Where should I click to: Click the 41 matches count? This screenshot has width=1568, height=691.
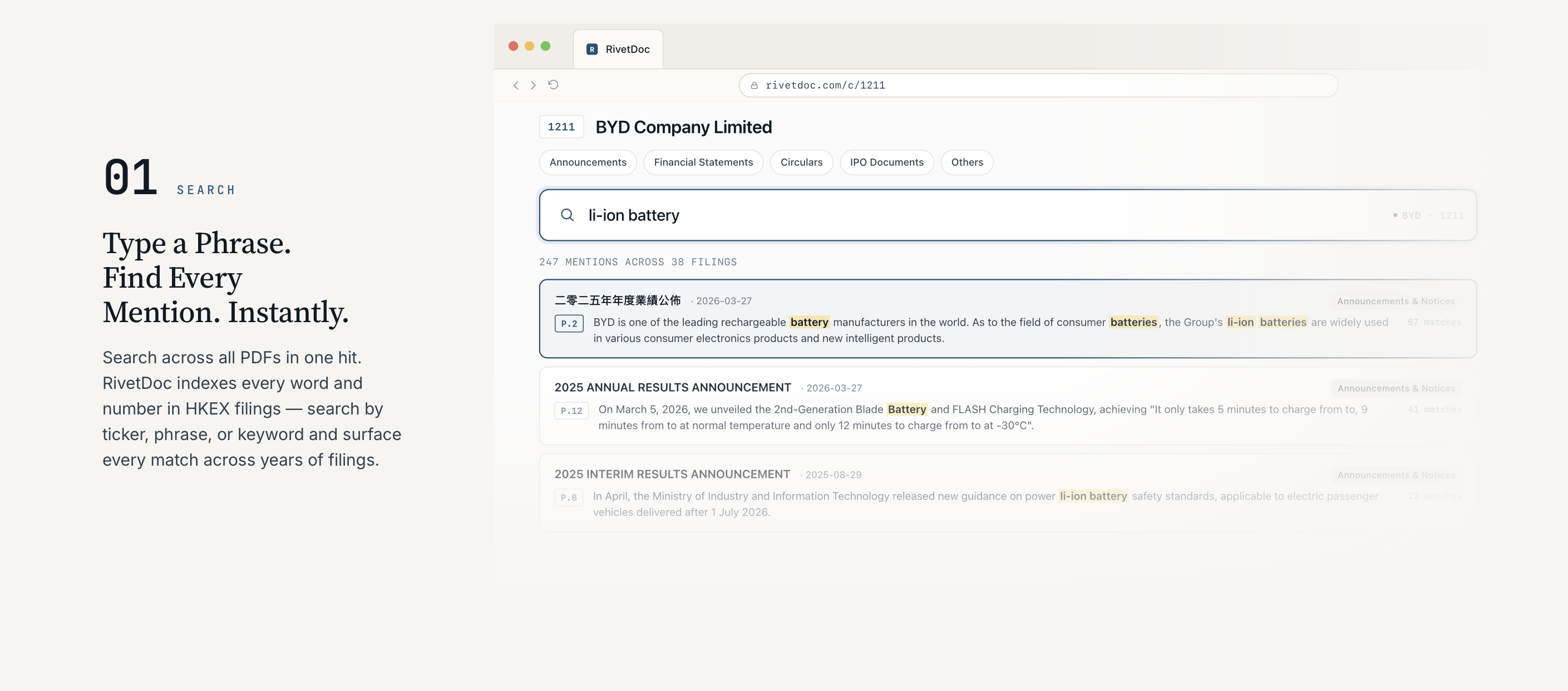coord(1434,409)
